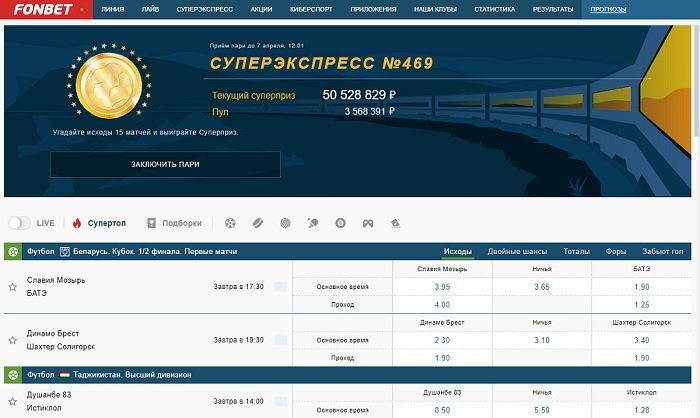Click the Подборки collection icon
Screen dimensions: 700x418
(x=151, y=223)
